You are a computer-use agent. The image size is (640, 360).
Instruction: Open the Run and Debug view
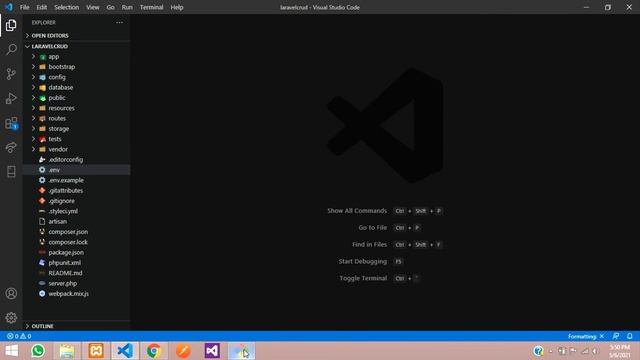pos(11,98)
